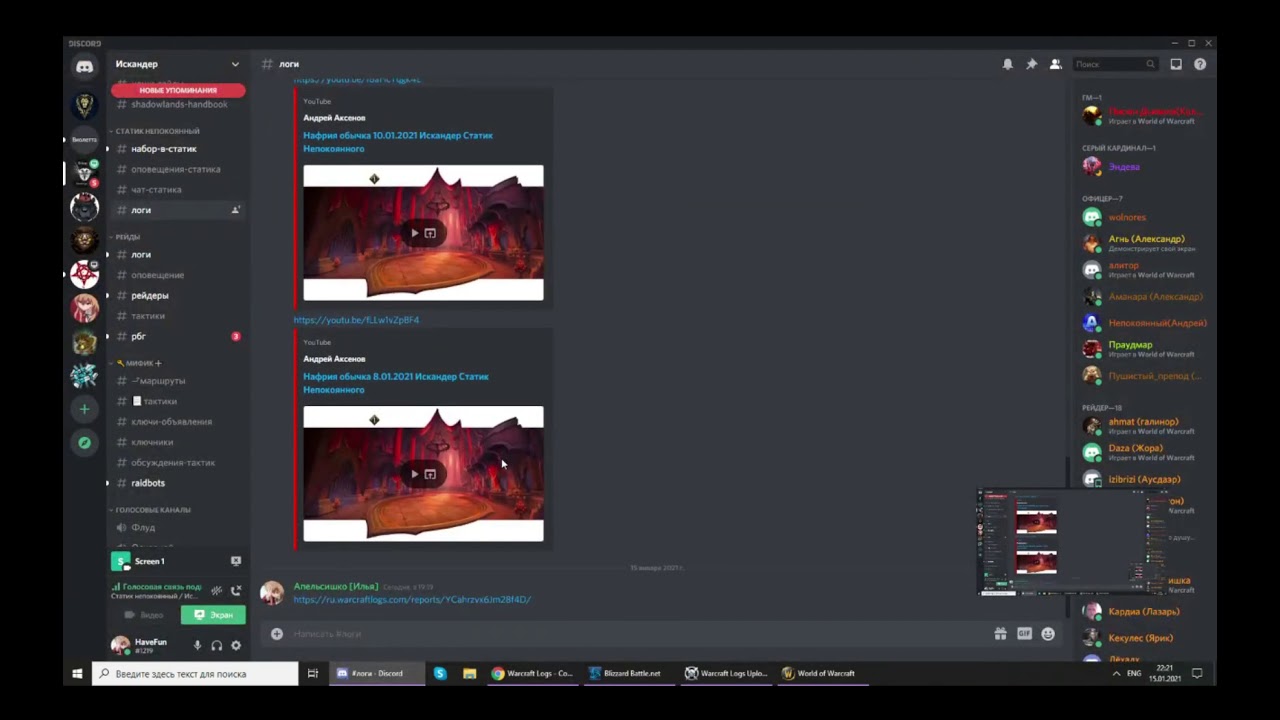Viewport: 1280px width, 720px height.
Task: Open pinned messages pin icon
Action: tap(1031, 64)
